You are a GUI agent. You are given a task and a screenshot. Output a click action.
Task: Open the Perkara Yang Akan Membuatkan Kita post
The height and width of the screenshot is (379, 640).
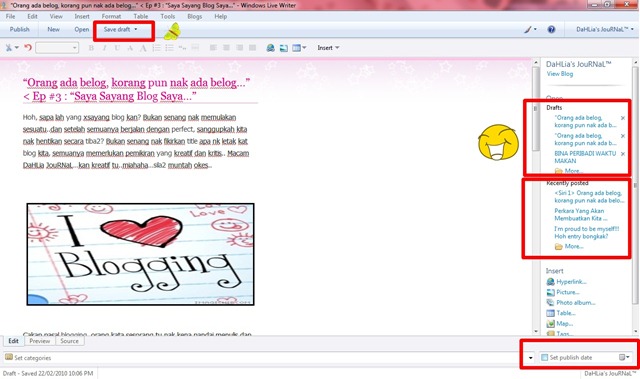[580, 215]
